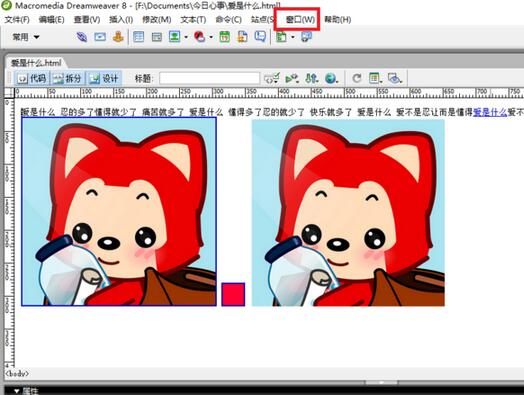Screen dimensions: 524x395
Task: Open the View Options icon
Action: (376, 79)
